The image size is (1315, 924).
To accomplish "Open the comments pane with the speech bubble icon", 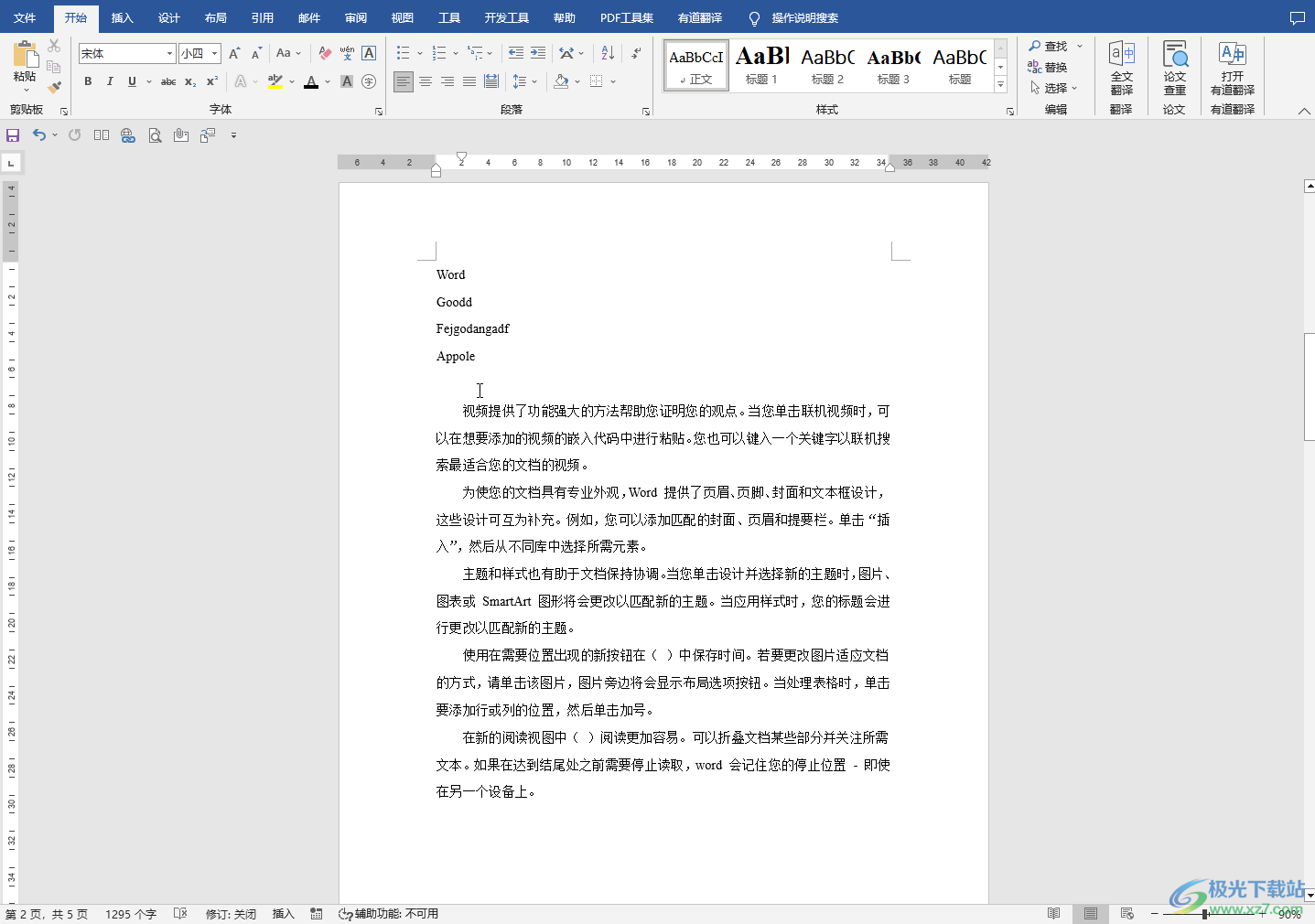I will [x=1297, y=17].
